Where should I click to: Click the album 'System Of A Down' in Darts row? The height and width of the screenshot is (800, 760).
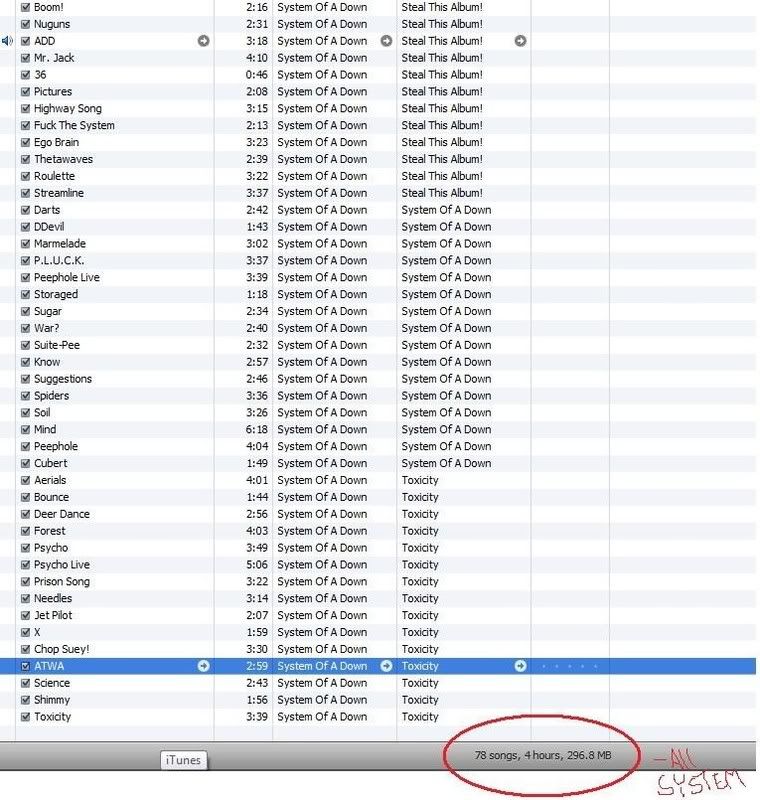(446, 210)
